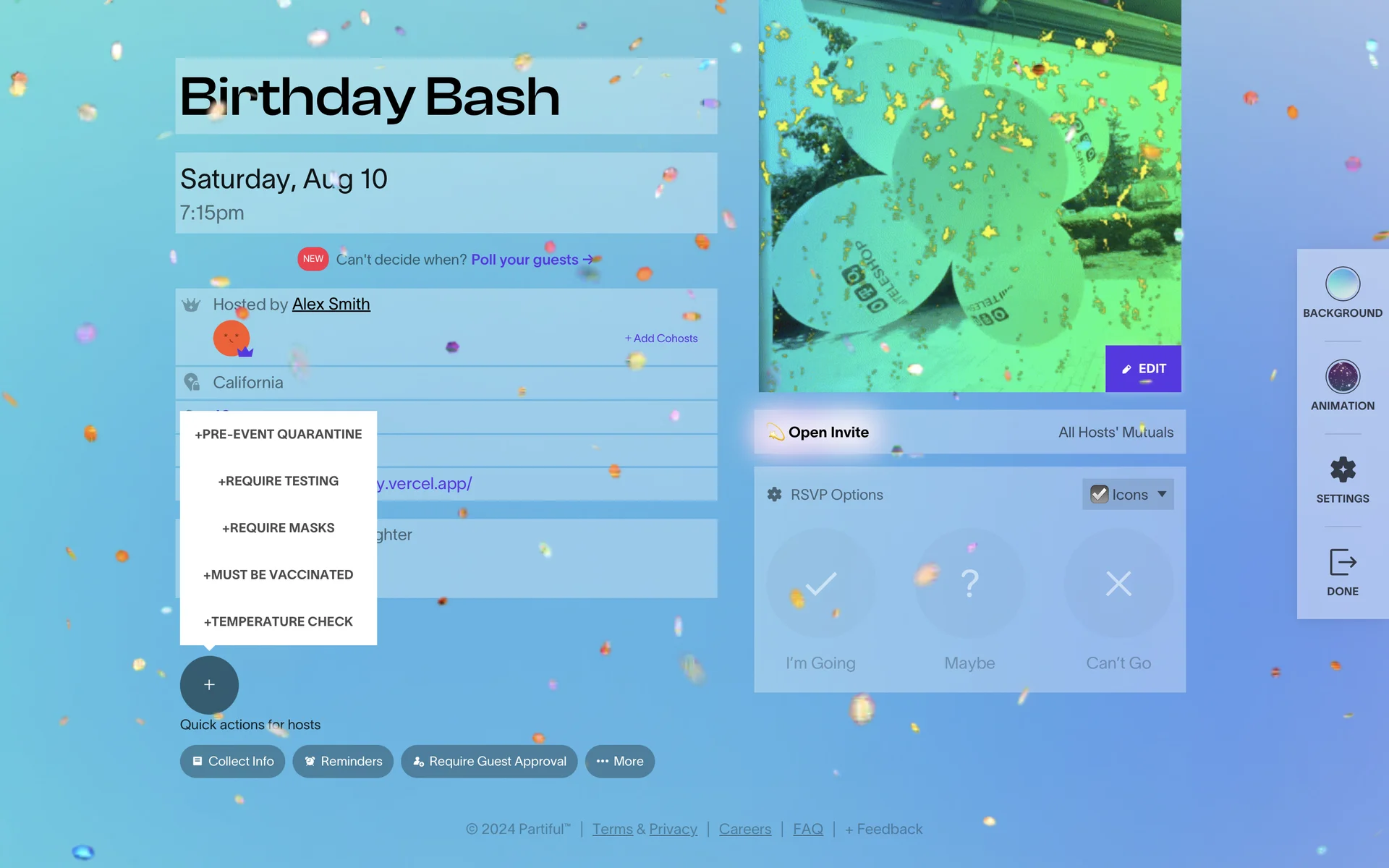The image size is (1389, 868).
Task: Select the Can't Go X icon
Action: [x=1118, y=583]
